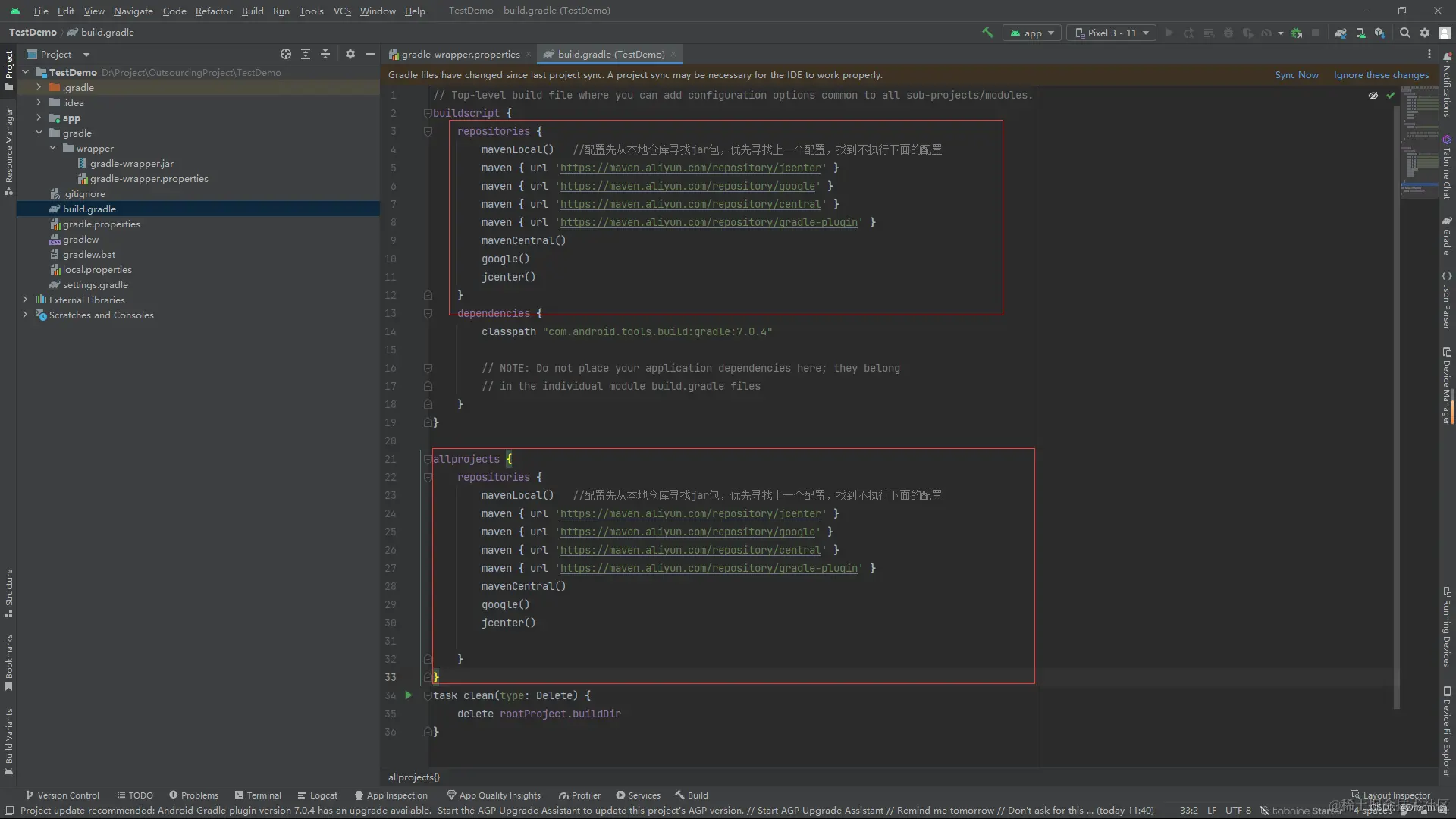1456x819 pixels.
Task: Toggle the Build Variants tool window
Action: click(8, 742)
